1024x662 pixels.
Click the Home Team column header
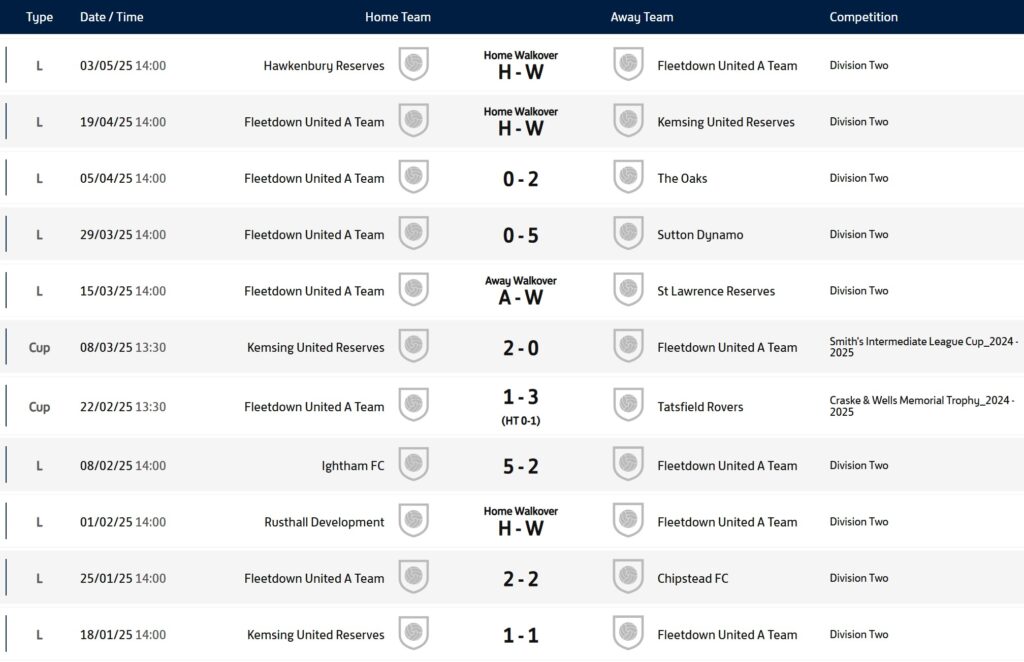pyautogui.click(x=398, y=17)
